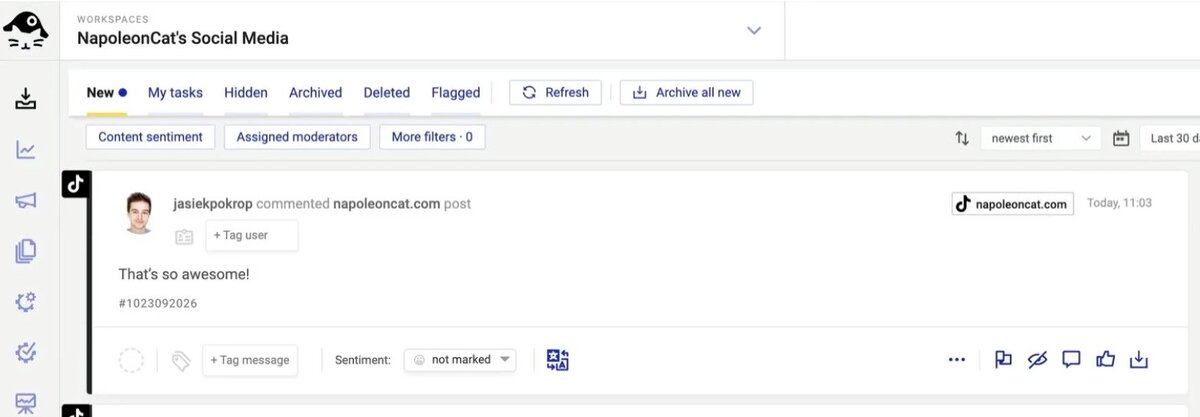Click the translate message icon
The height and width of the screenshot is (417, 1200).
(x=557, y=360)
